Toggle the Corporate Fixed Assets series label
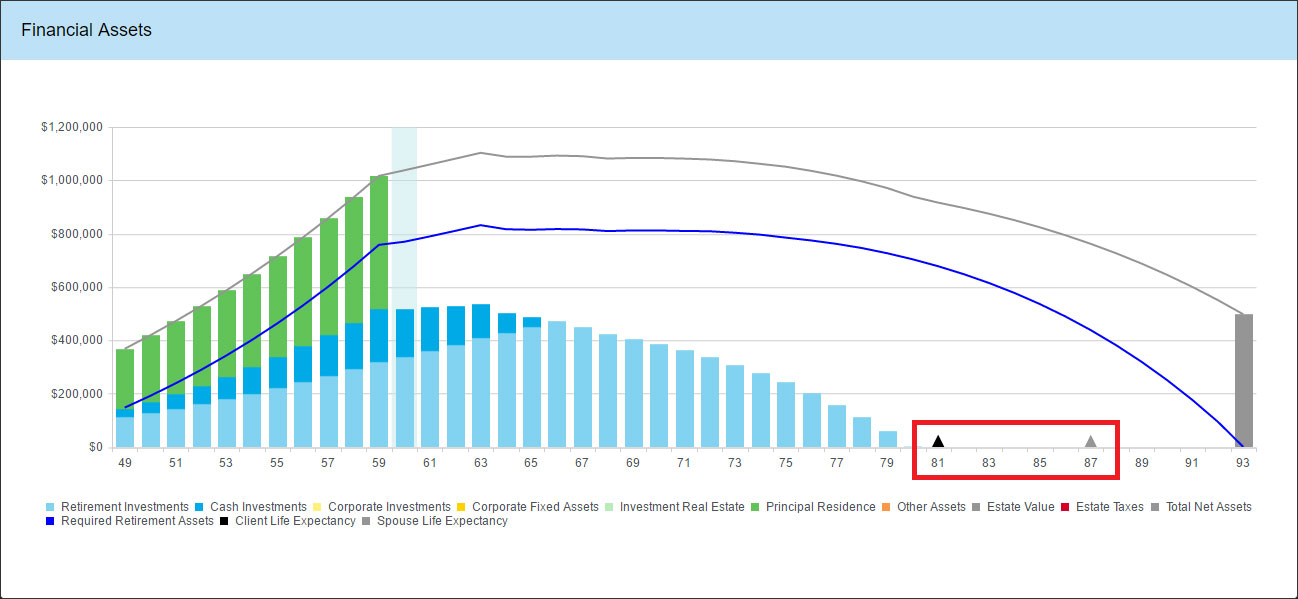Image resolution: width=1298 pixels, height=599 pixels. [x=535, y=507]
